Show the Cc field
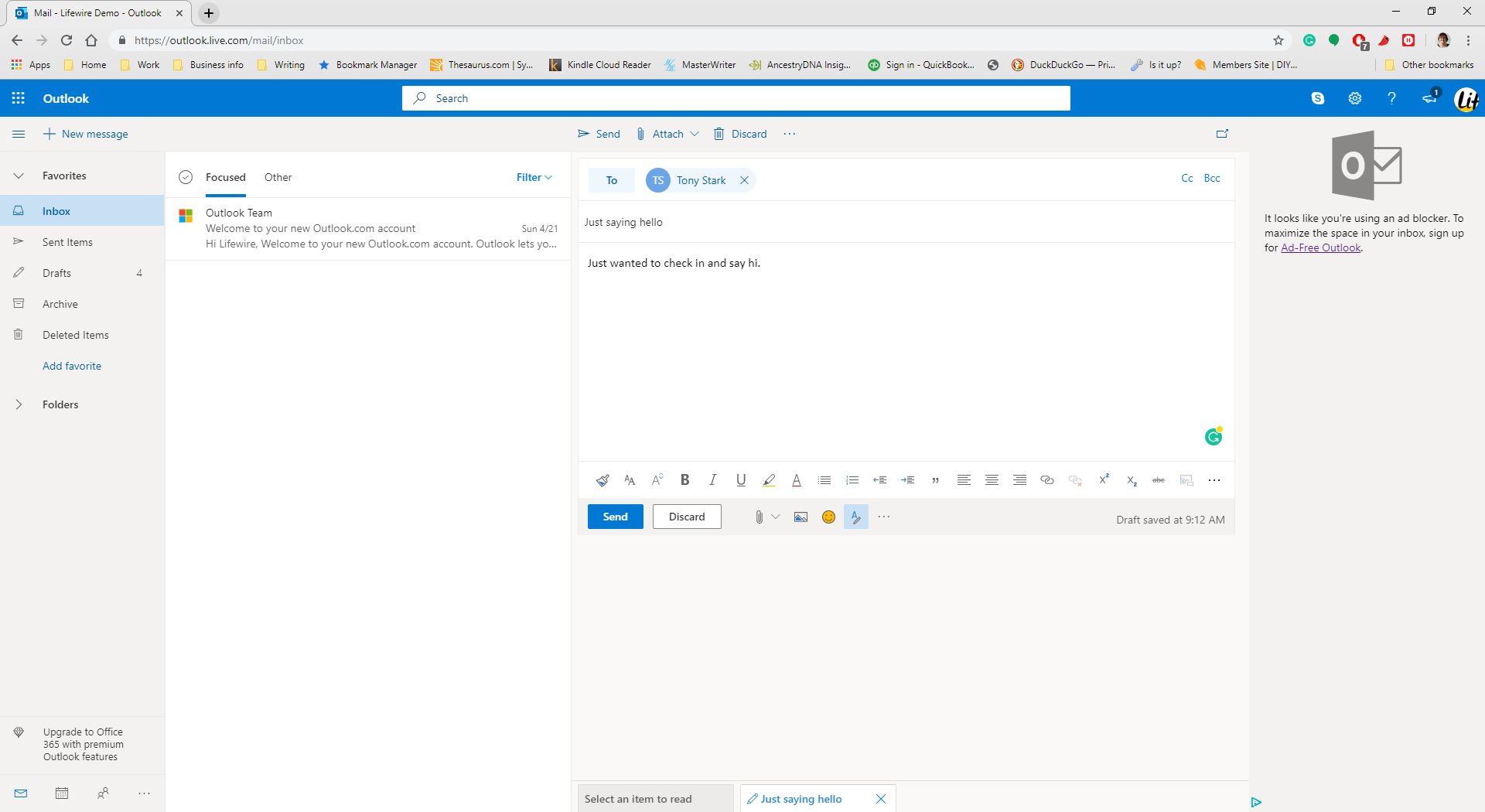The image size is (1485, 812). click(x=1187, y=178)
